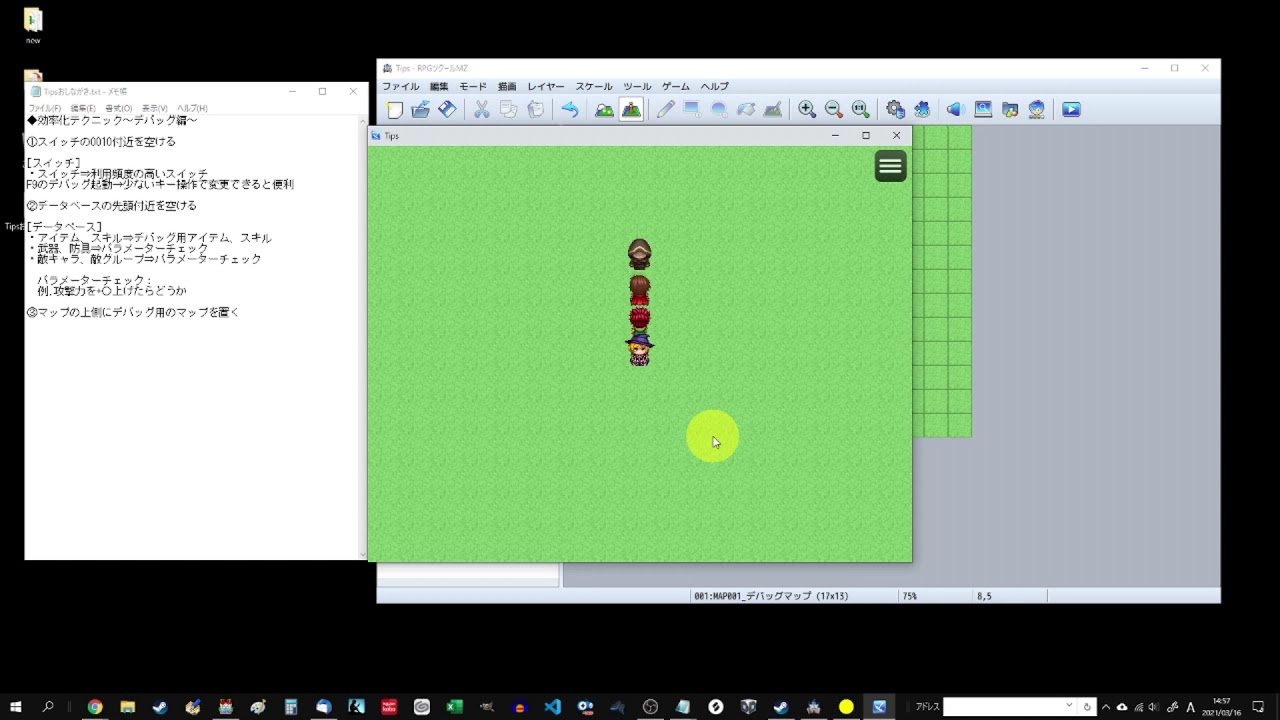This screenshot has width=1280, height=720.
Task: Click the taskbar search magnifier
Action: [48, 707]
